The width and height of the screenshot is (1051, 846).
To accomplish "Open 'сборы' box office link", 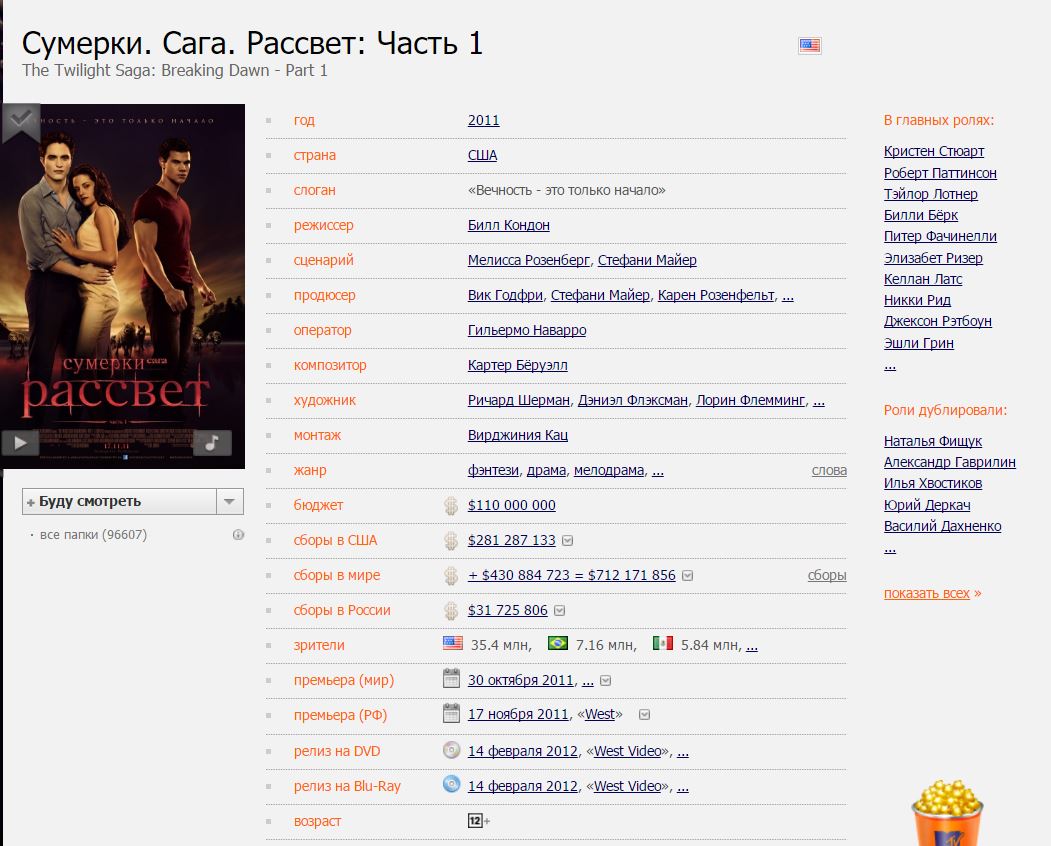I will click(x=827, y=575).
